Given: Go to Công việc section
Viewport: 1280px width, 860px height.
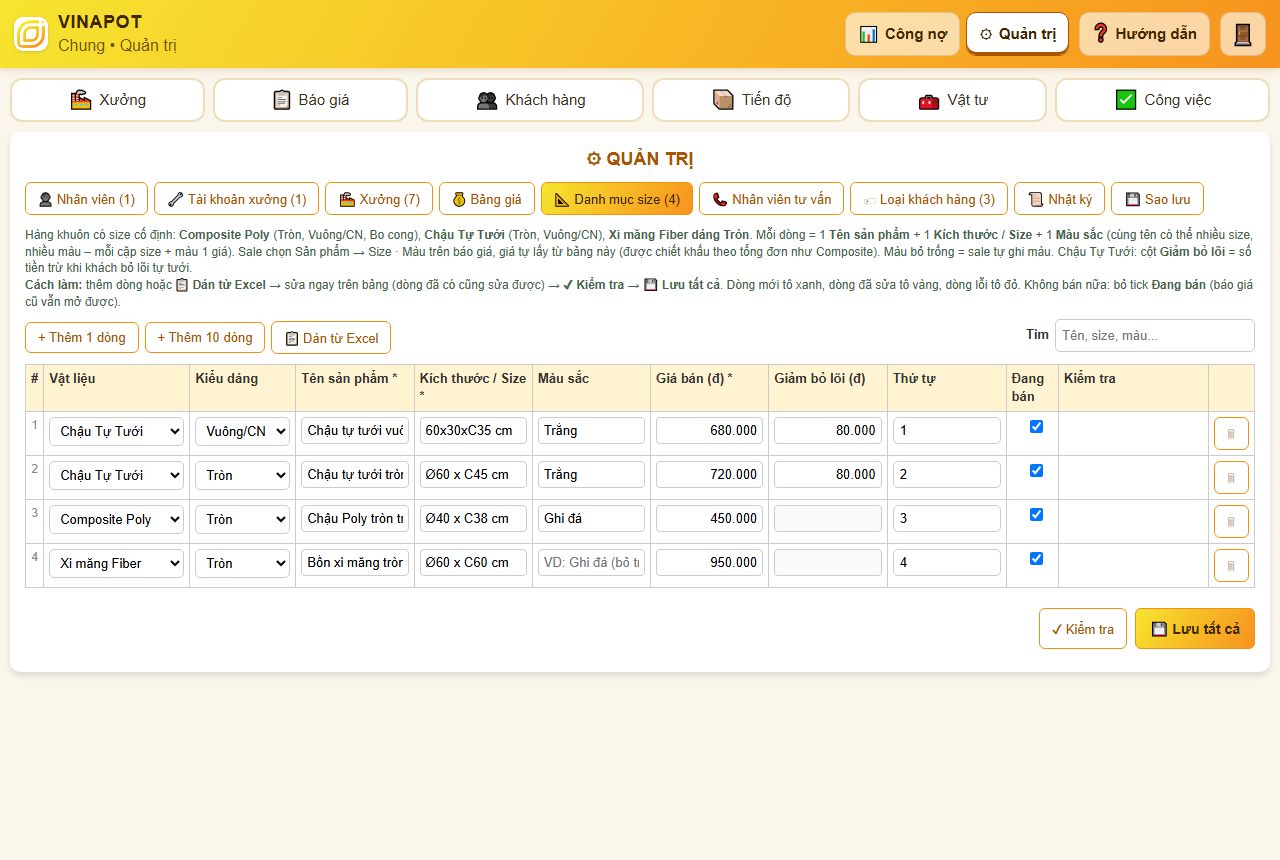Looking at the screenshot, I should (x=1163, y=100).
